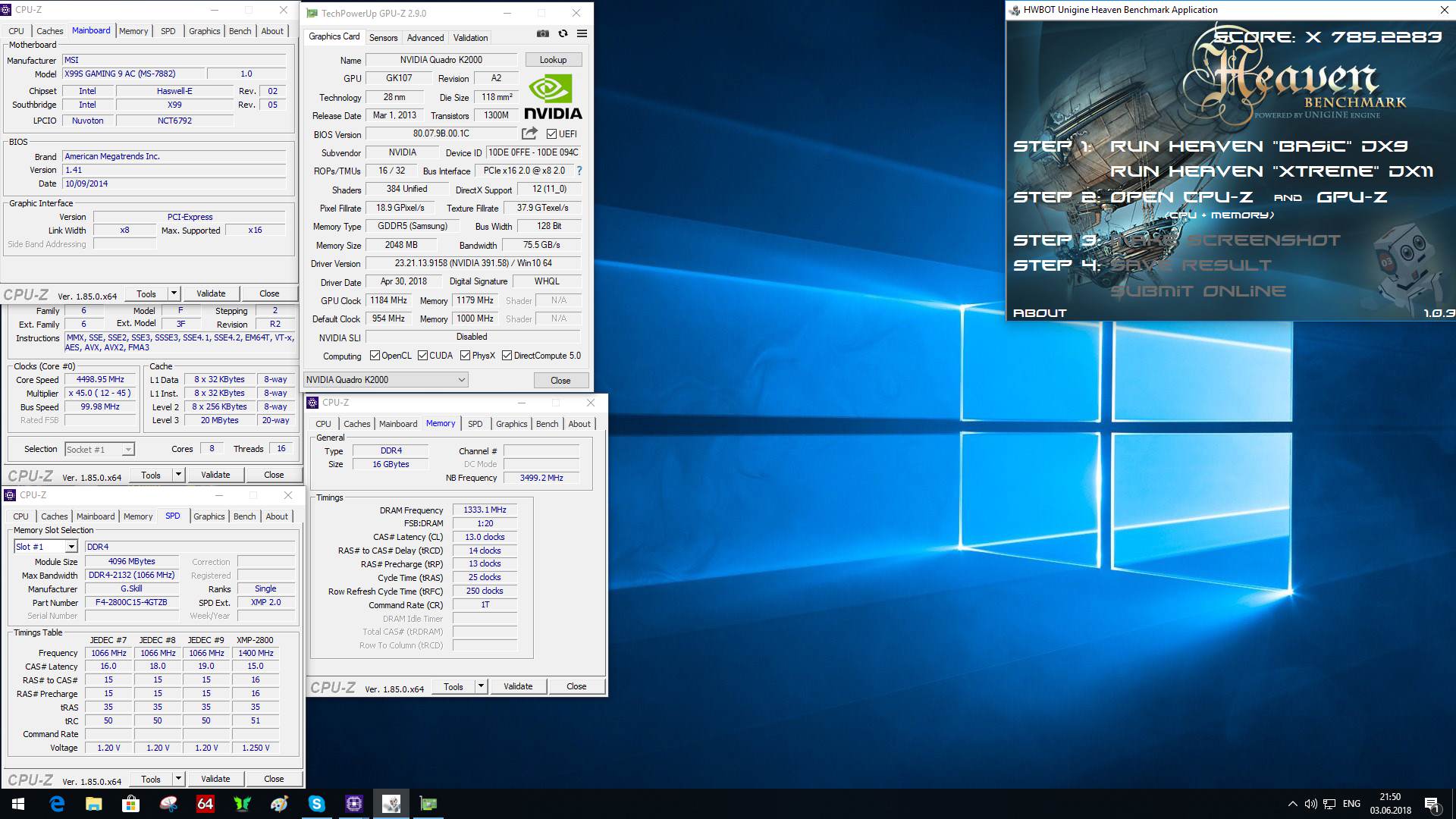Open Graphics tab in Memory CPU-Z window

point(512,424)
